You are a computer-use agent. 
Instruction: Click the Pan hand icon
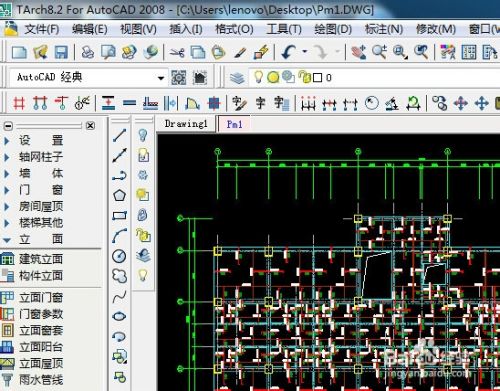(359, 52)
